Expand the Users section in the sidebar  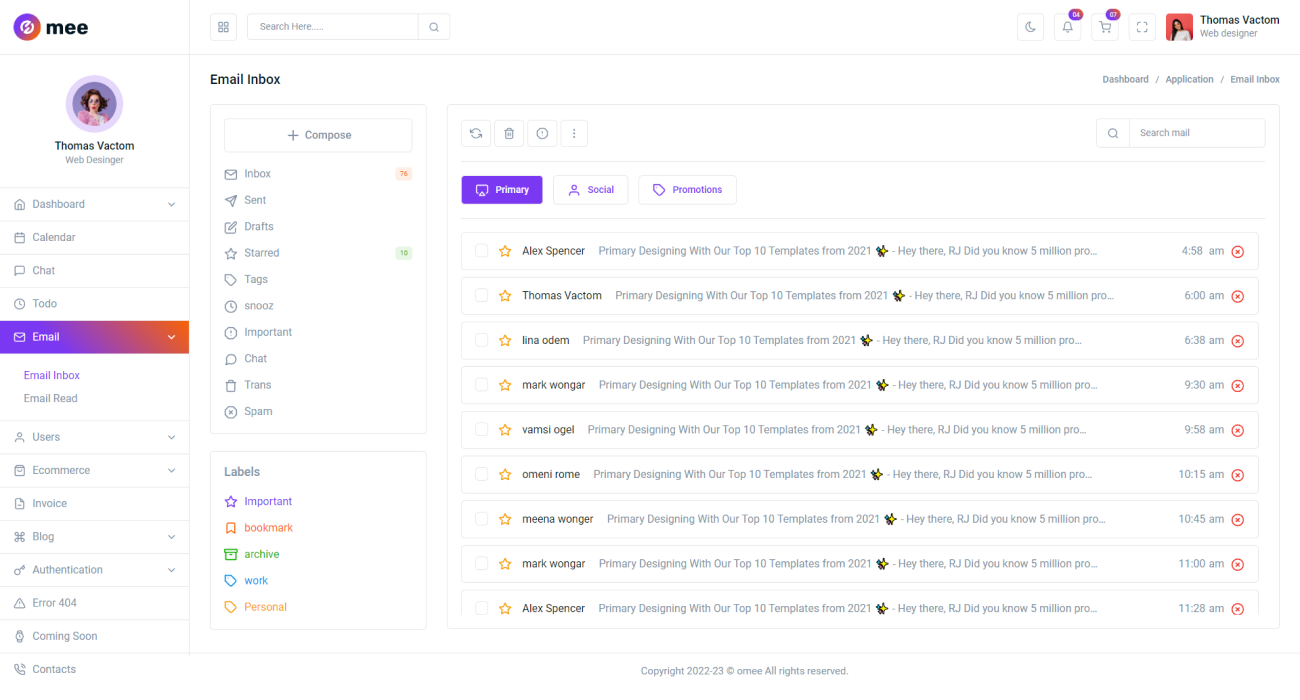tap(94, 437)
